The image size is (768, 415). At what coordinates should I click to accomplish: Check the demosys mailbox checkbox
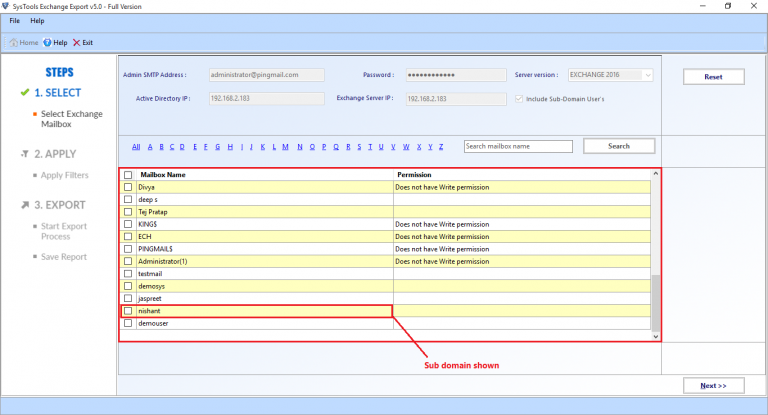click(128, 286)
